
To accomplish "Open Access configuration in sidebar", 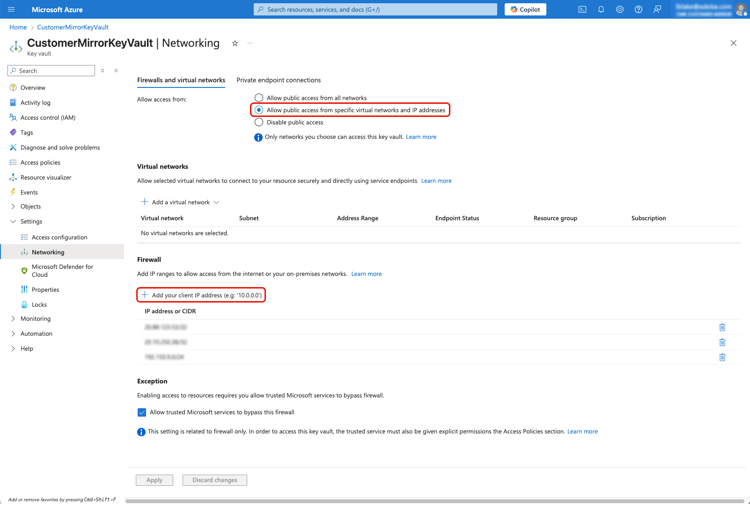I will 59,237.
